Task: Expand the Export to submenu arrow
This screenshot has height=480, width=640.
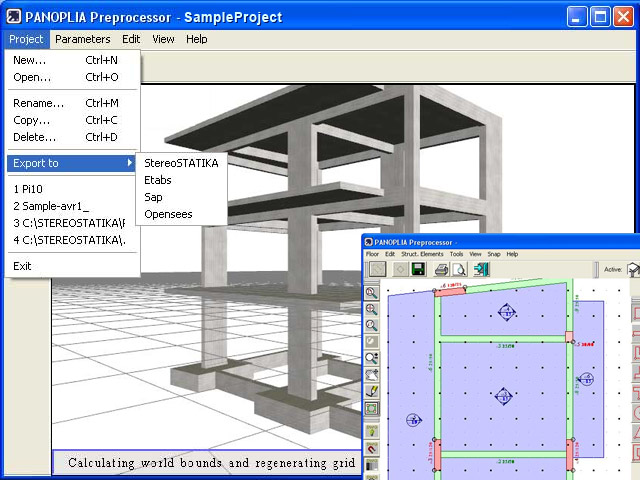Action: (130, 163)
